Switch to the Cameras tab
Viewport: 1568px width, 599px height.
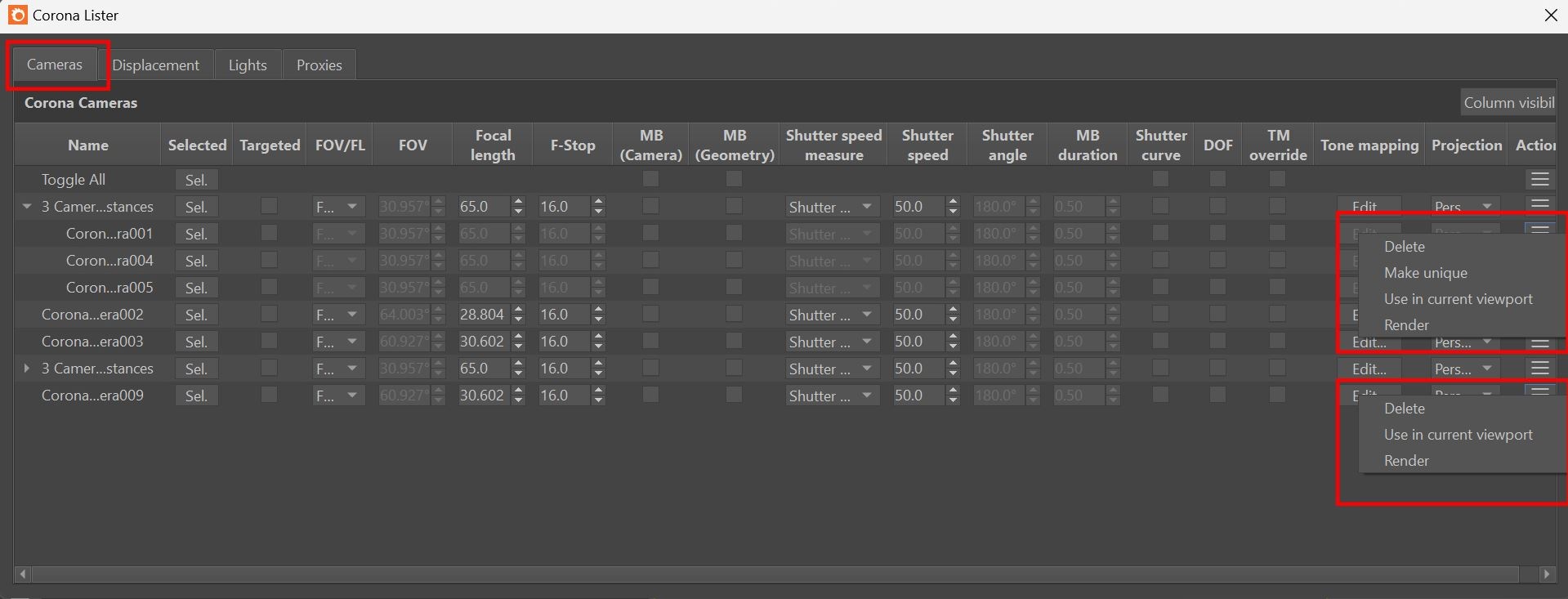click(x=55, y=65)
